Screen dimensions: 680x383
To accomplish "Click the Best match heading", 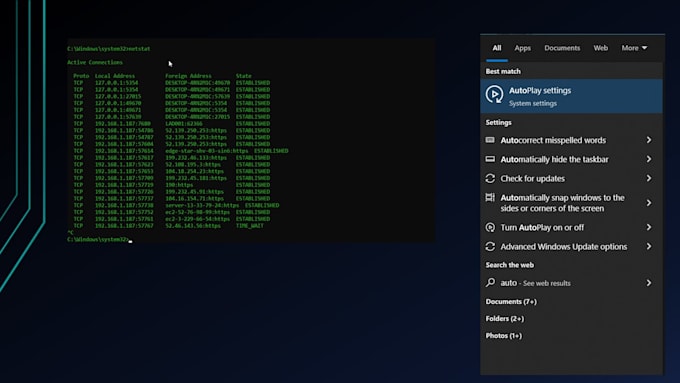I will click(503, 71).
